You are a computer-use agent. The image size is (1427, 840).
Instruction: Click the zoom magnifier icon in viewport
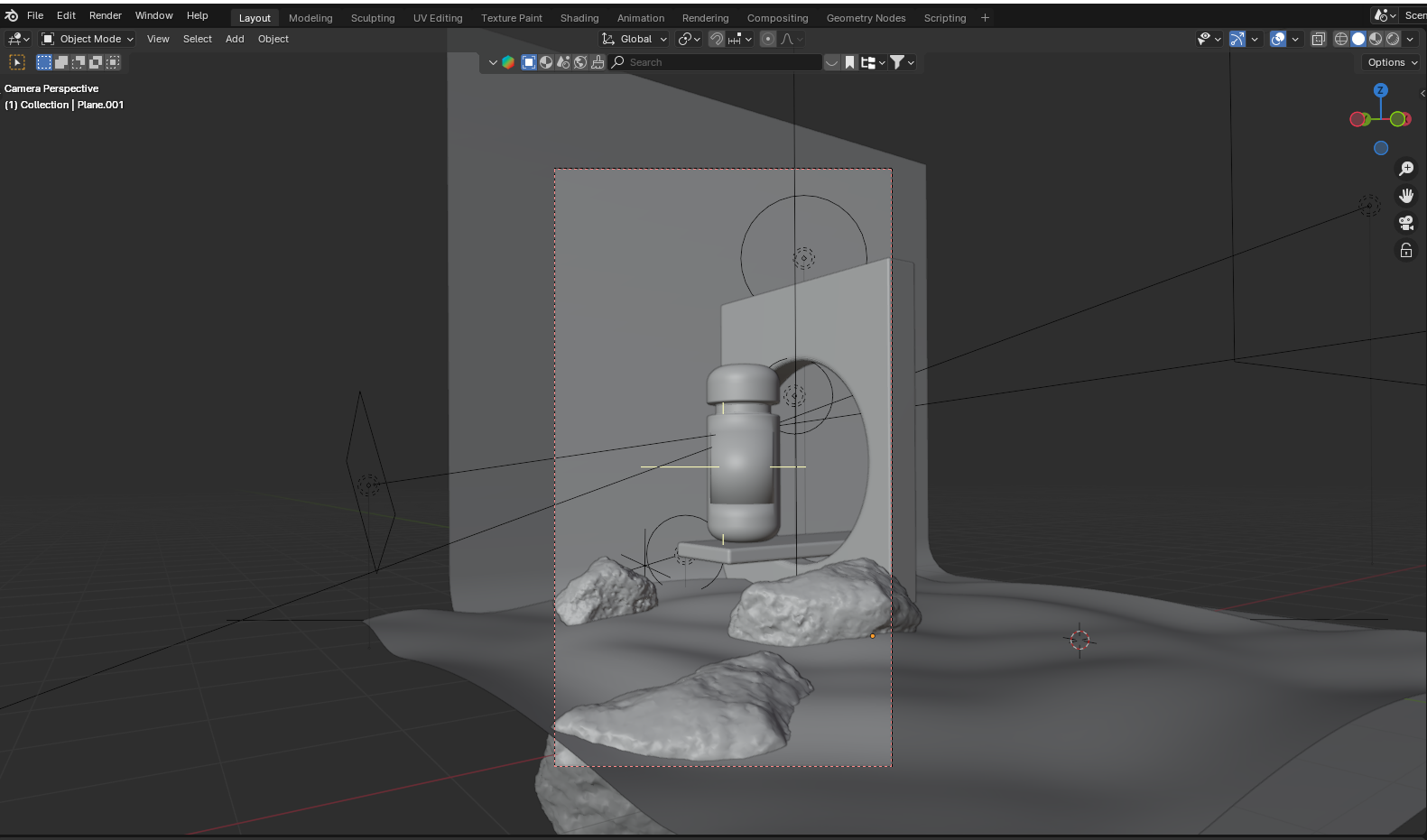pos(1405,169)
